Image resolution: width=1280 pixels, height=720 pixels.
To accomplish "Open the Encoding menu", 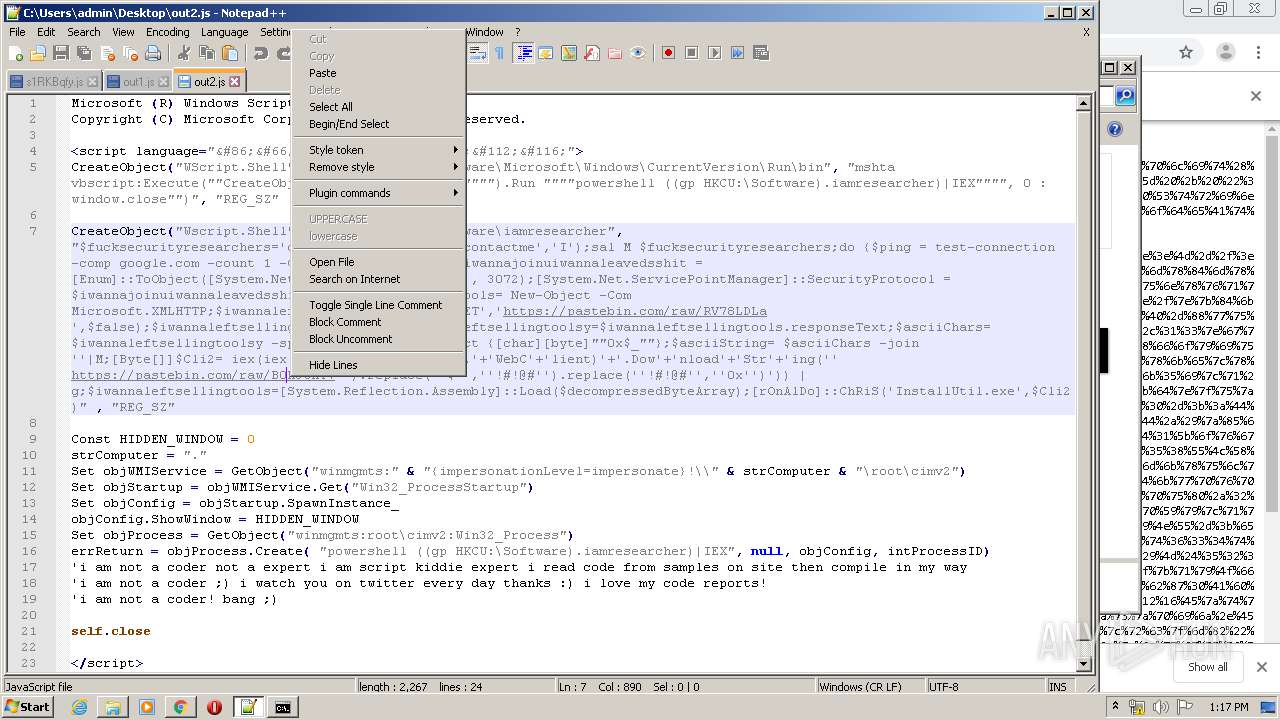I will (x=167, y=32).
